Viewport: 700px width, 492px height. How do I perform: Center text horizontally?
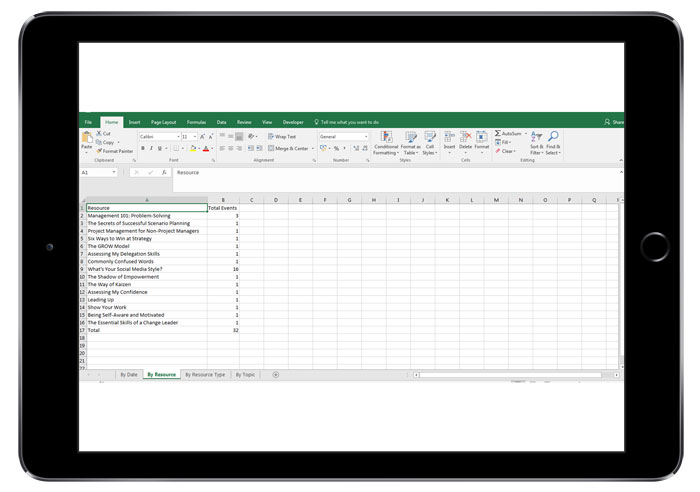click(x=231, y=148)
